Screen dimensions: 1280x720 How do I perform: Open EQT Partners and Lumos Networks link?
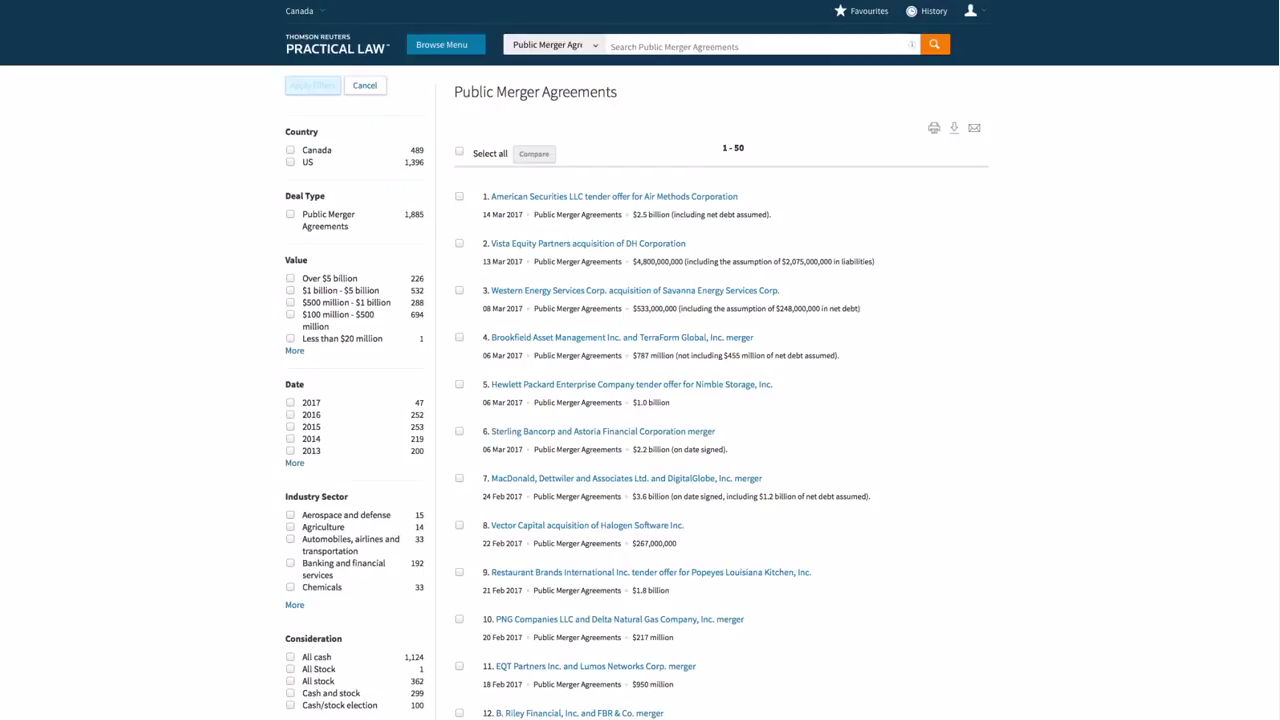tap(596, 667)
